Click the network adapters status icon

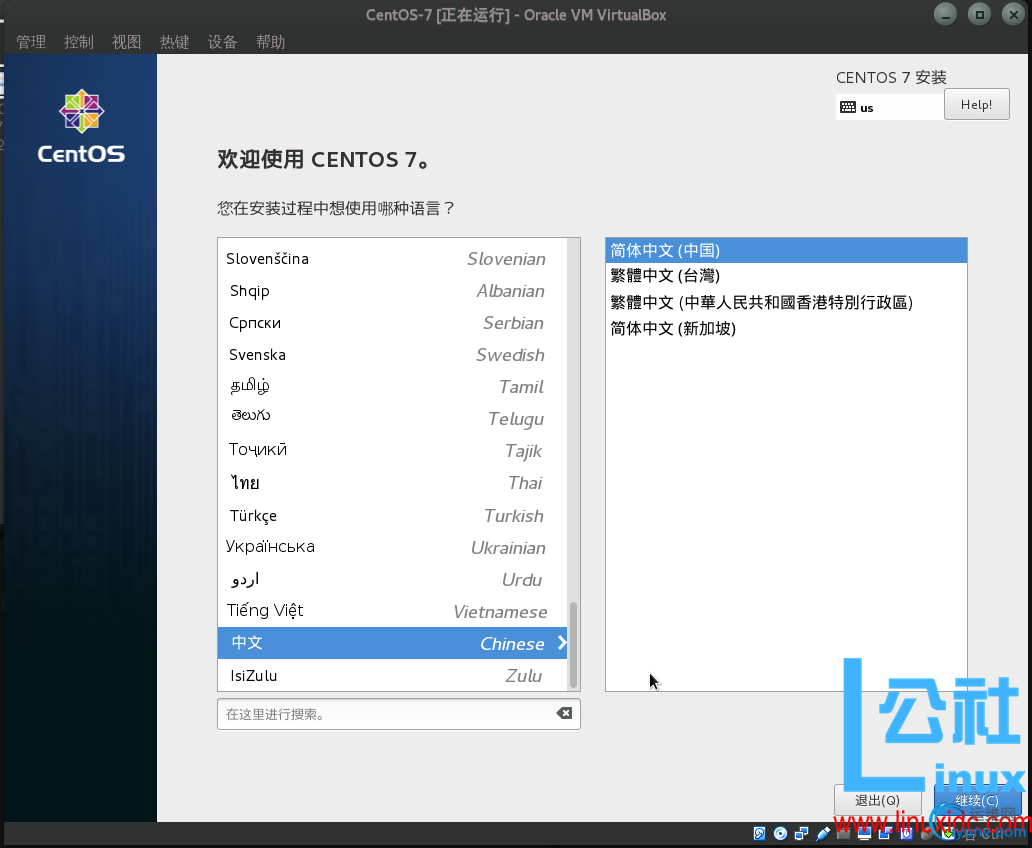pyautogui.click(x=802, y=834)
